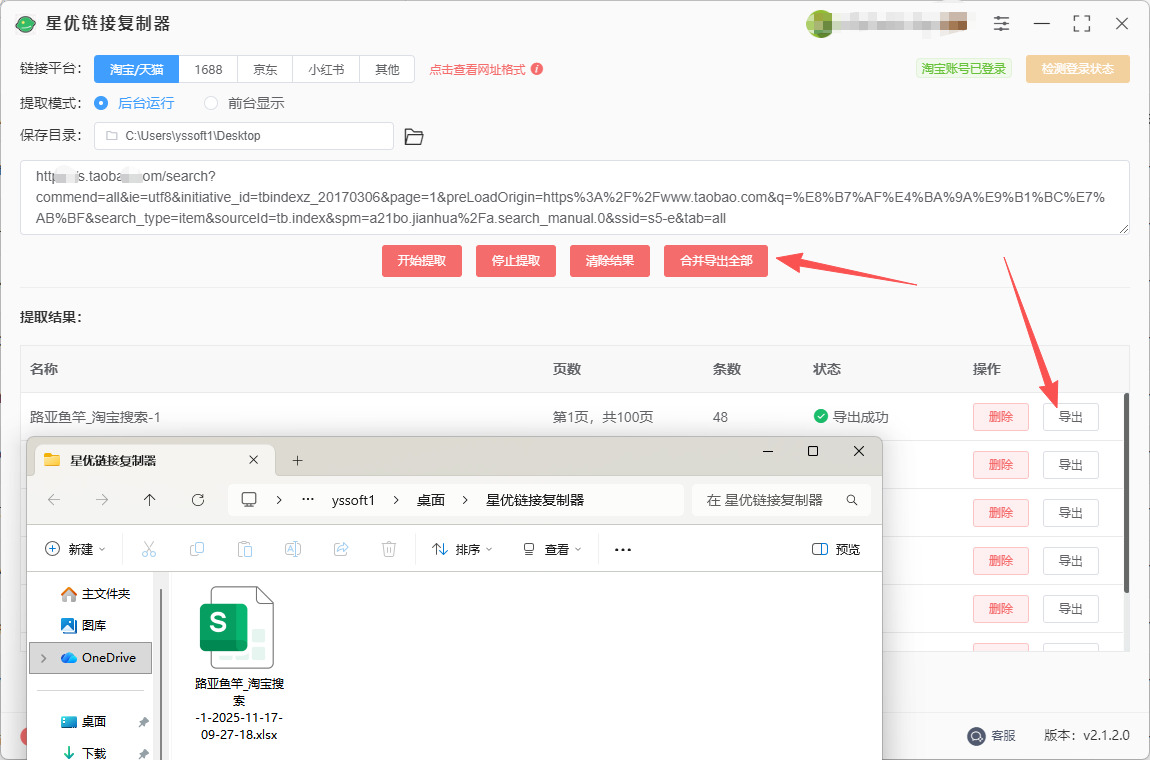Open the 排序 sort dropdown

coord(462,549)
